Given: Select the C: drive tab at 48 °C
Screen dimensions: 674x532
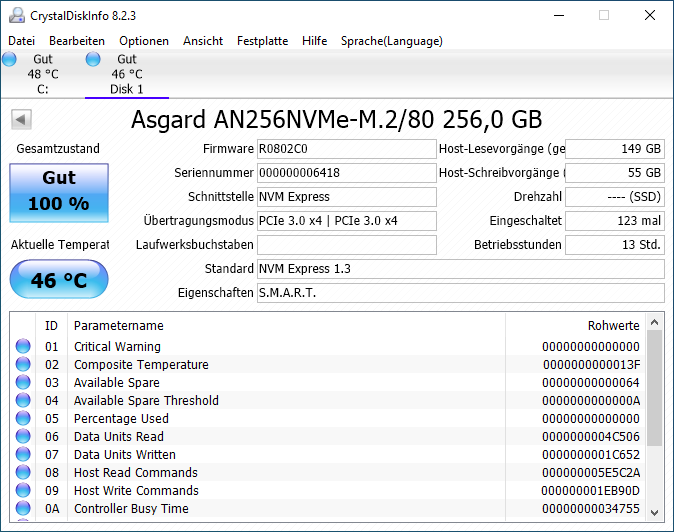Looking at the screenshot, I should coord(43,74).
